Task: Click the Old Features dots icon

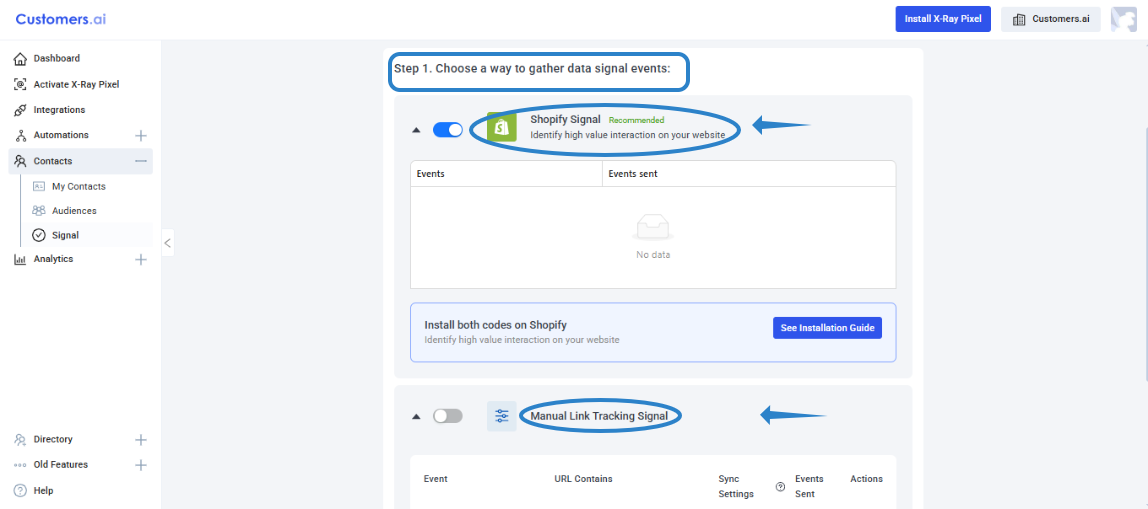Action: [20, 465]
